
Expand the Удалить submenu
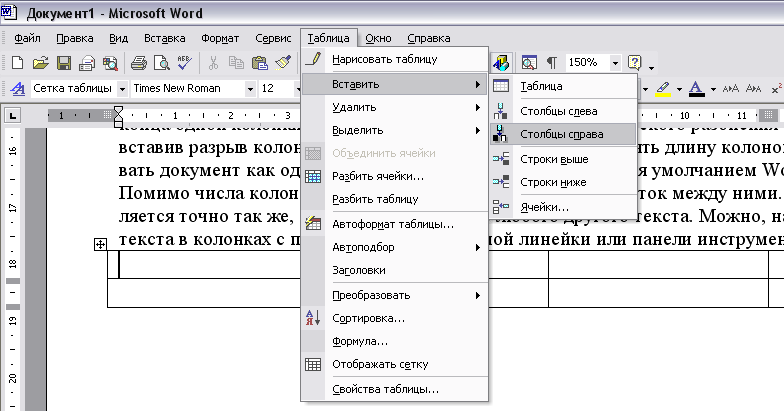(x=394, y=108)
